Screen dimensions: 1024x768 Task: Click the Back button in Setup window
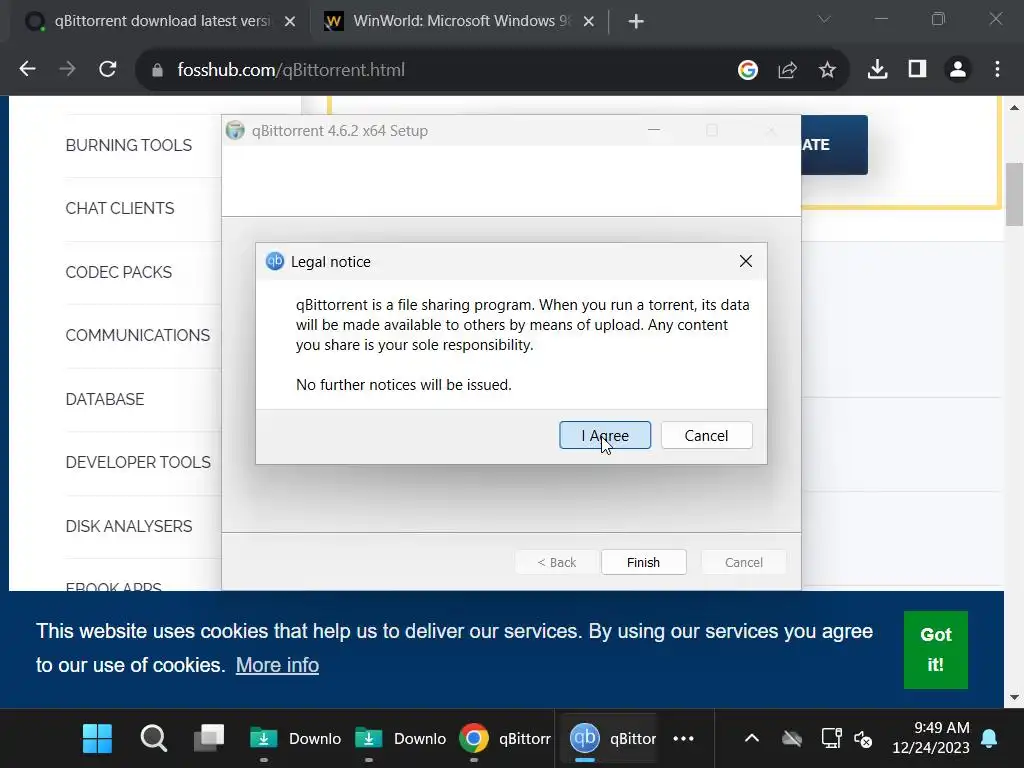[x=556, y=562]
